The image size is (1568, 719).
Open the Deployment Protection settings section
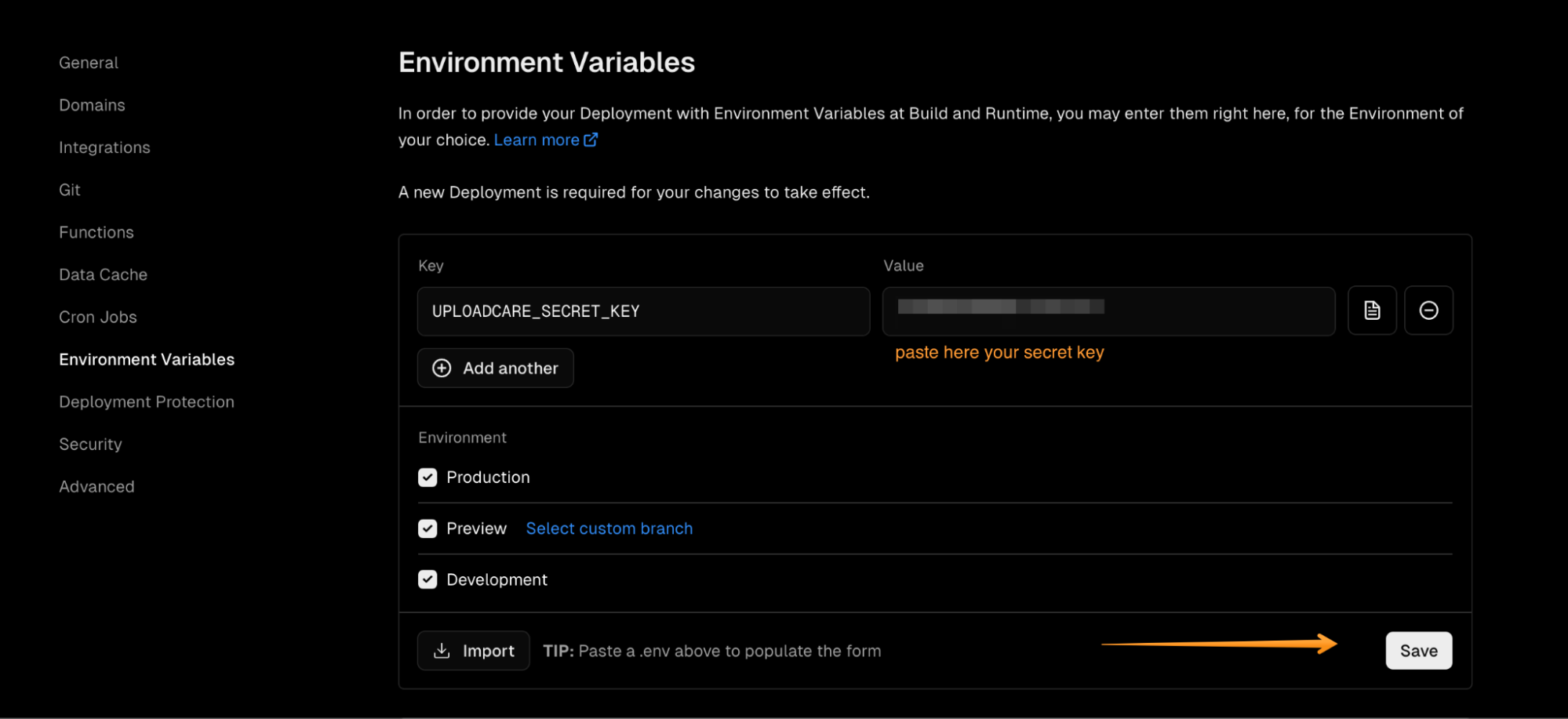(146, 401)
